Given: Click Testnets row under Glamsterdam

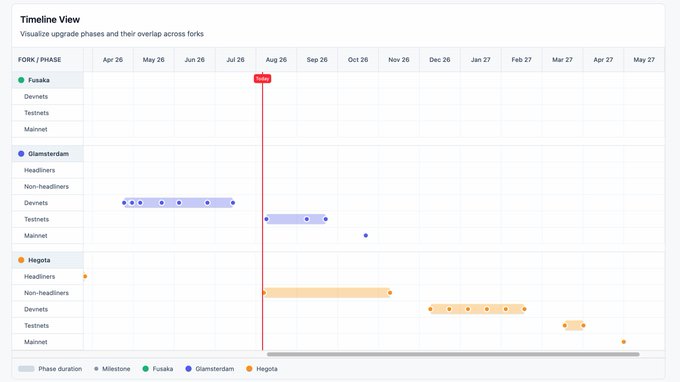Looking at the screenshot, I should [48, 219].
